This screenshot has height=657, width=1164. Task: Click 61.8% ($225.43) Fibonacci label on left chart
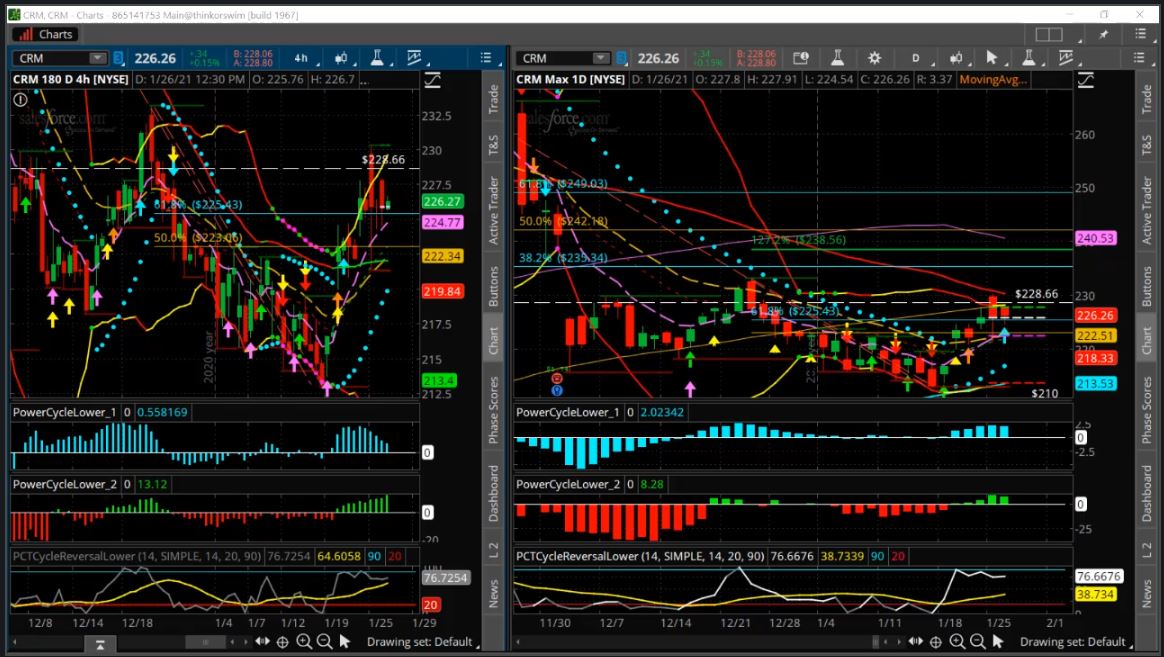click(x=198, y=204)
